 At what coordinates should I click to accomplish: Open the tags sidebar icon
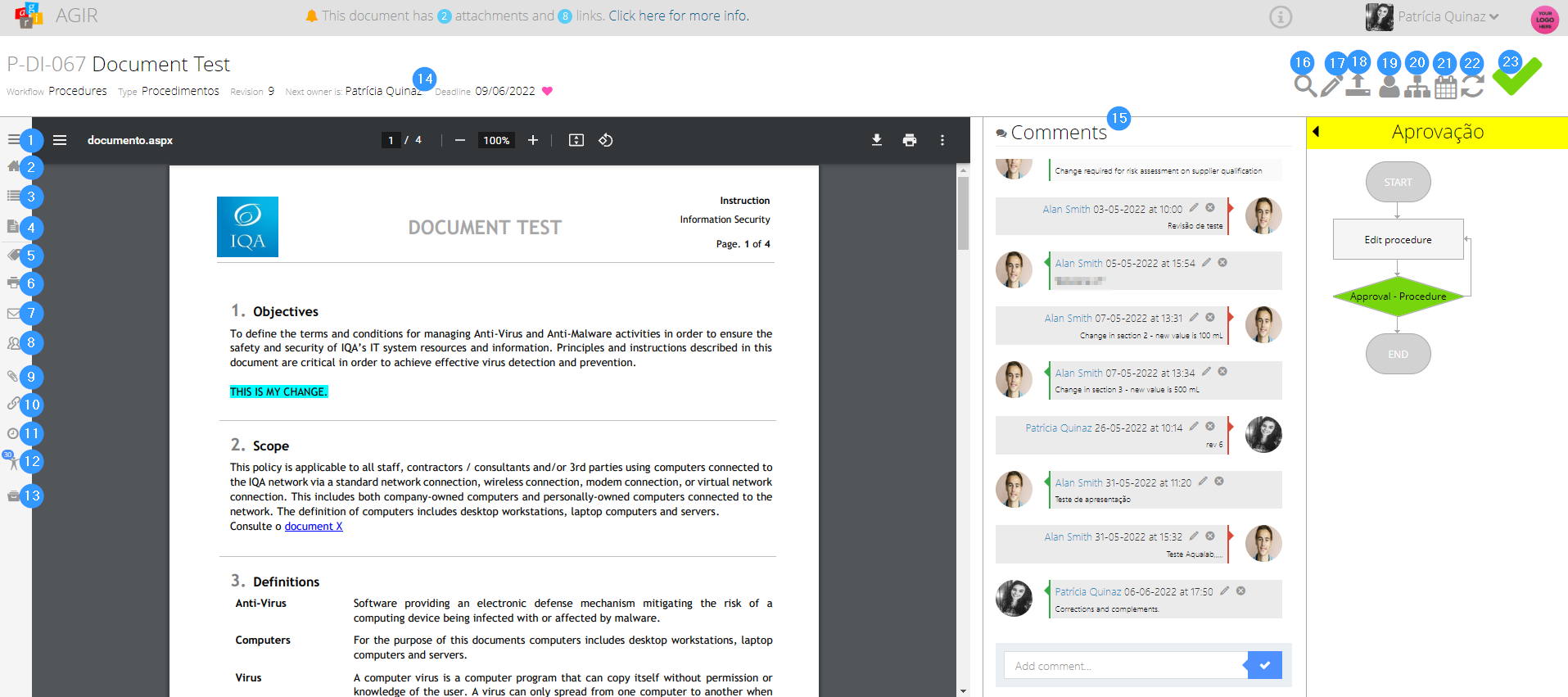13,255
